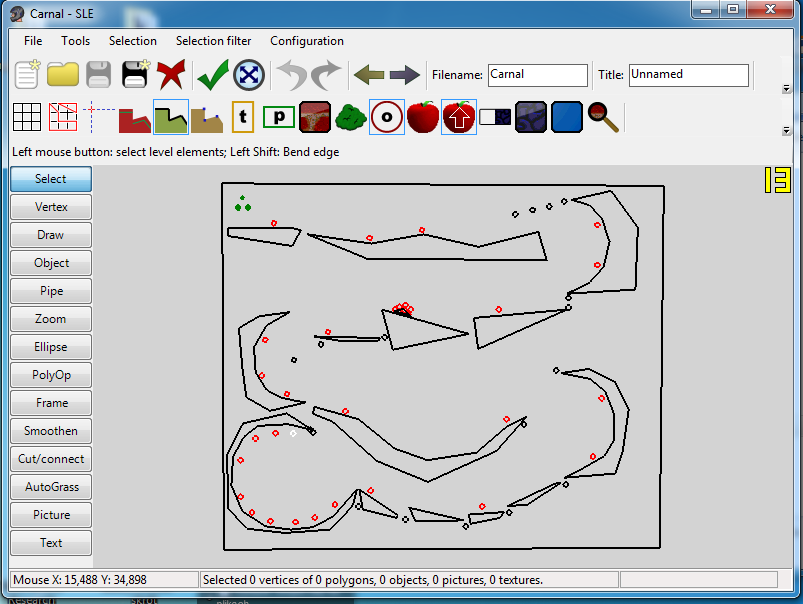Go to the next level with gray arrow
The width and height of the screenshot is (803, 604).
pos(405,75)
